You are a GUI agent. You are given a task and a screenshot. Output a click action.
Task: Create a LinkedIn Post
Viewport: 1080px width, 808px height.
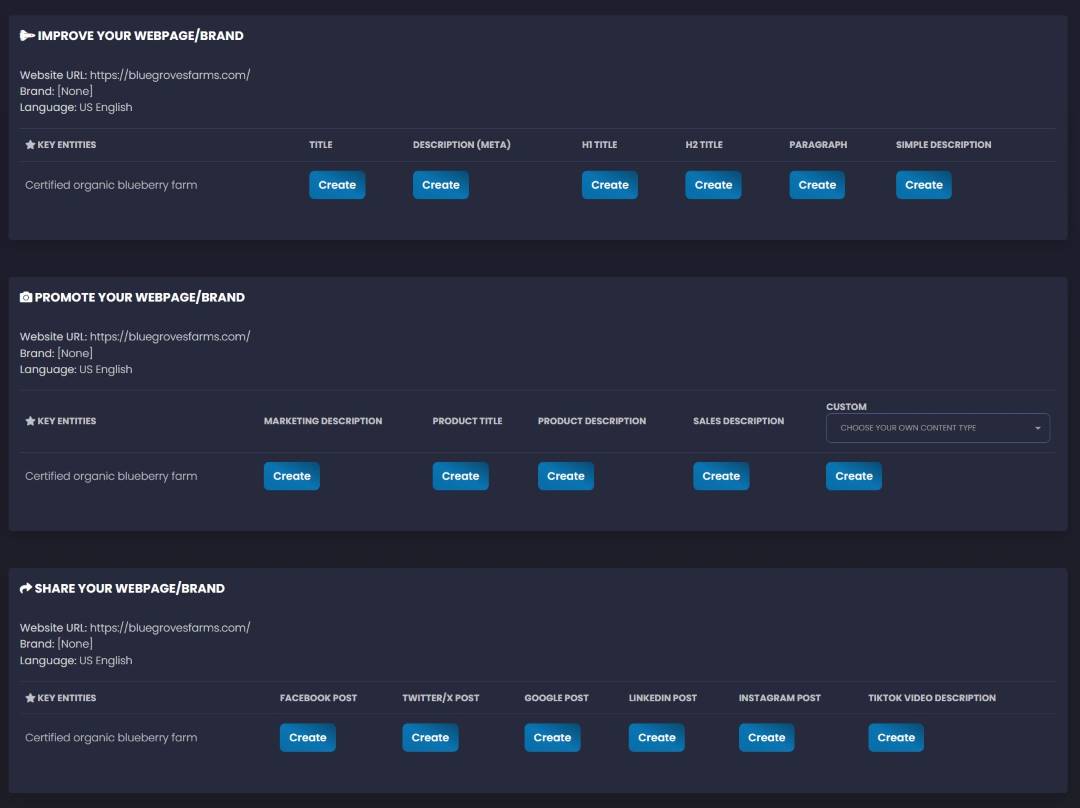click(x=656, y=738)
